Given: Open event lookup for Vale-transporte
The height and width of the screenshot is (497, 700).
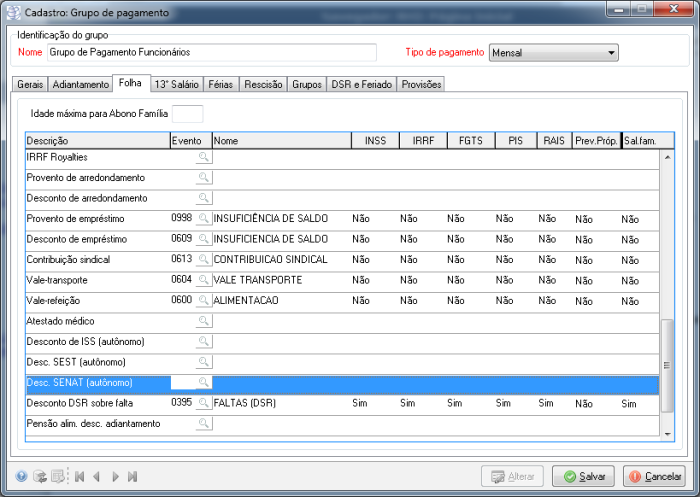Looking at the screenshot, I should point(203,280).
